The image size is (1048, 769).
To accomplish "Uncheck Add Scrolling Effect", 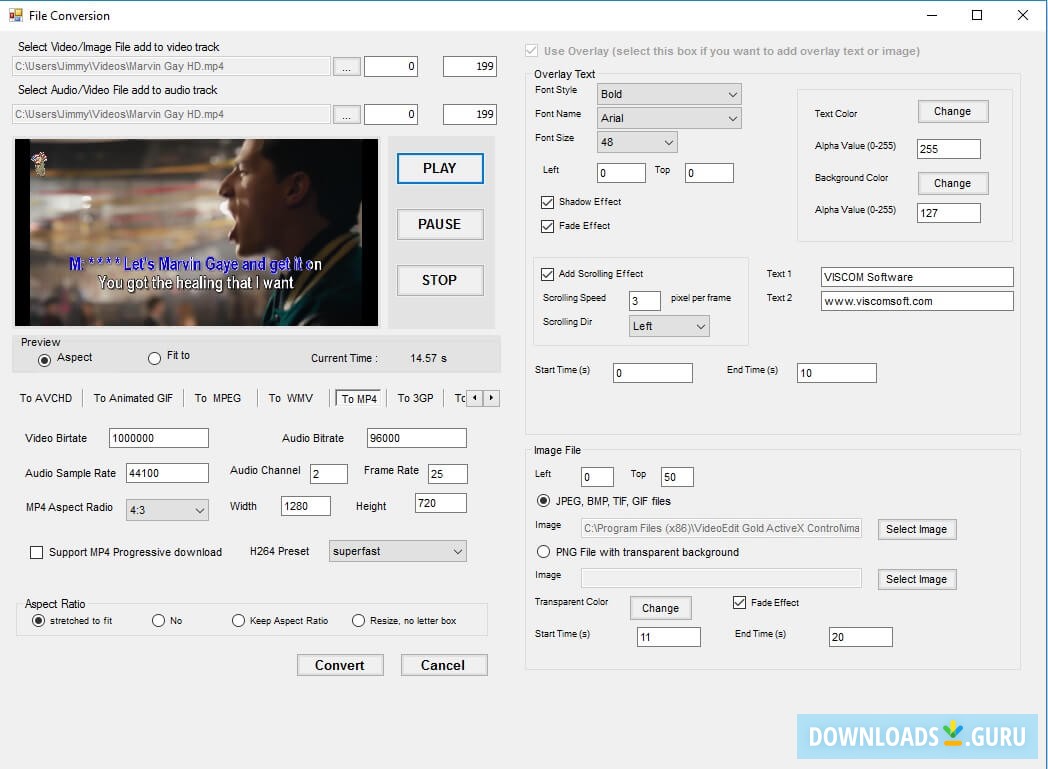I will tap(548, 273).
